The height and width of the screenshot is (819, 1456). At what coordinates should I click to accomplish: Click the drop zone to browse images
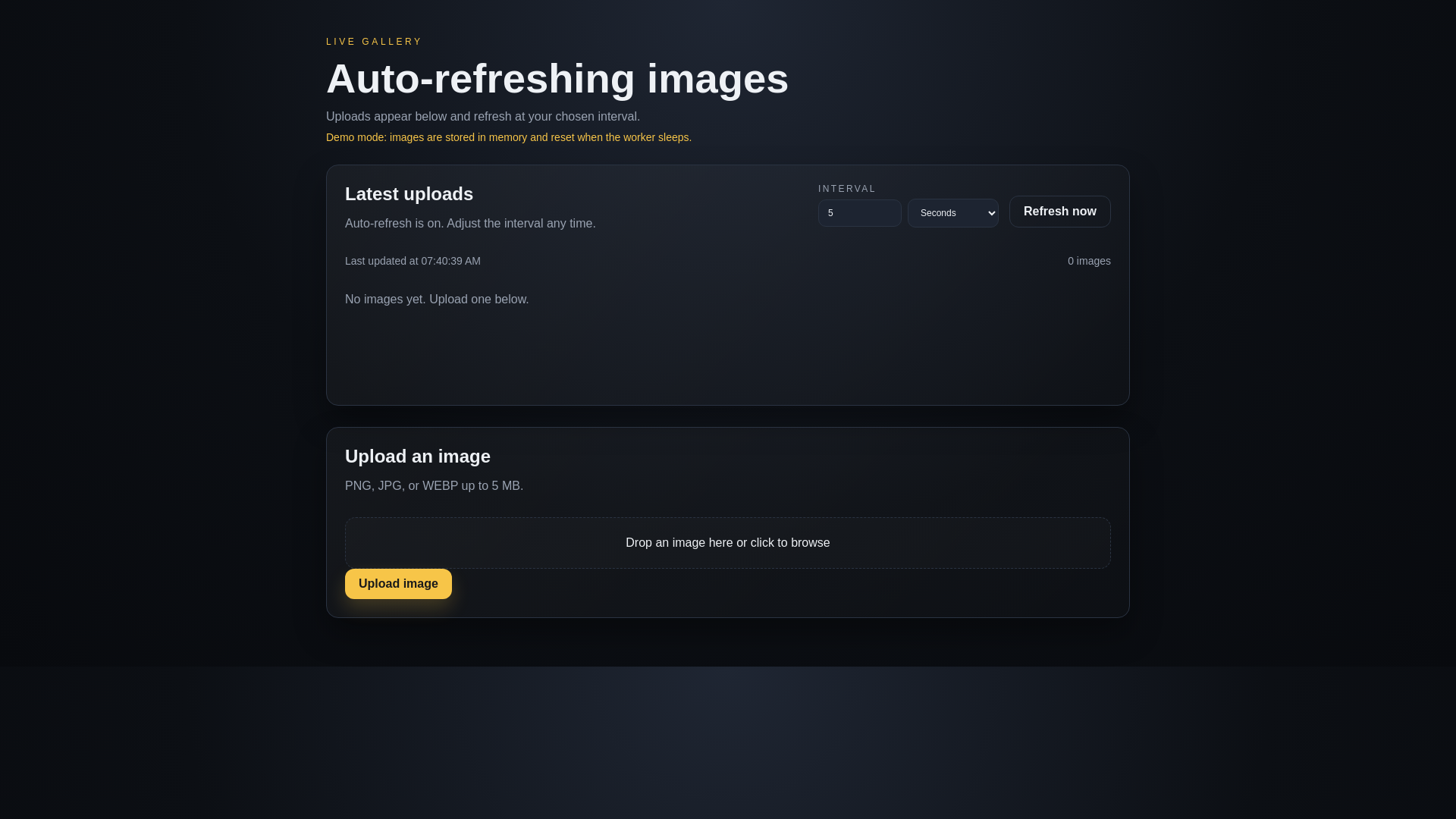point(727,543)
